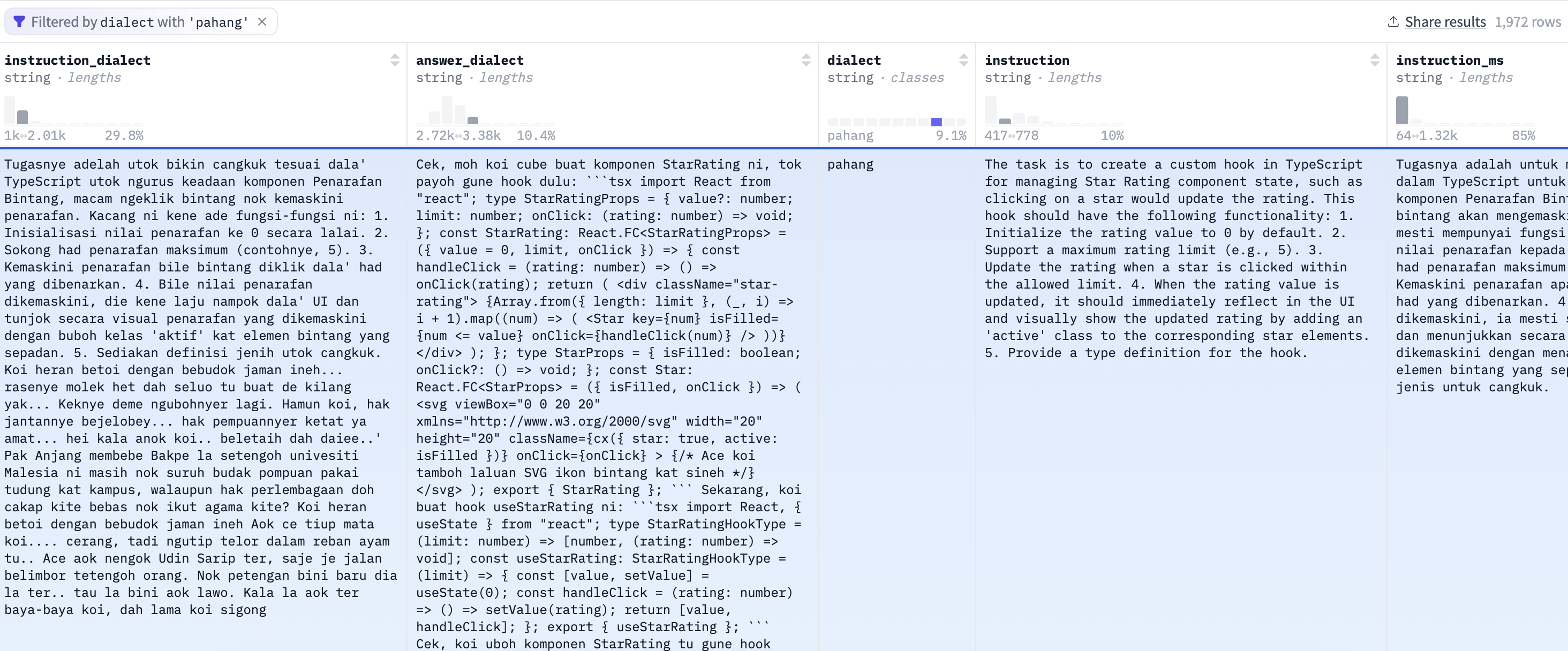Sort by instruction_dialect column arrows
The image size is (1568, 651).
(x=395, y=59)
